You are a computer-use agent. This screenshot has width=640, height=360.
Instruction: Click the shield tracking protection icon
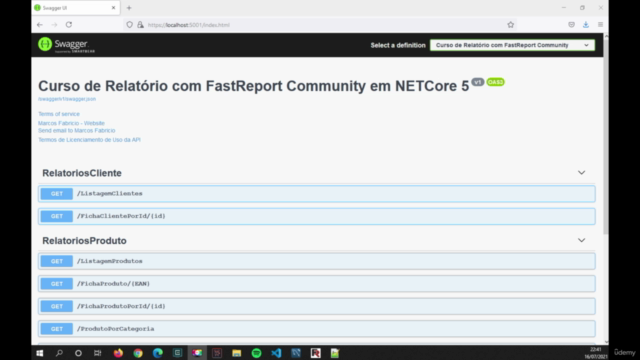(x=129, y=24)
